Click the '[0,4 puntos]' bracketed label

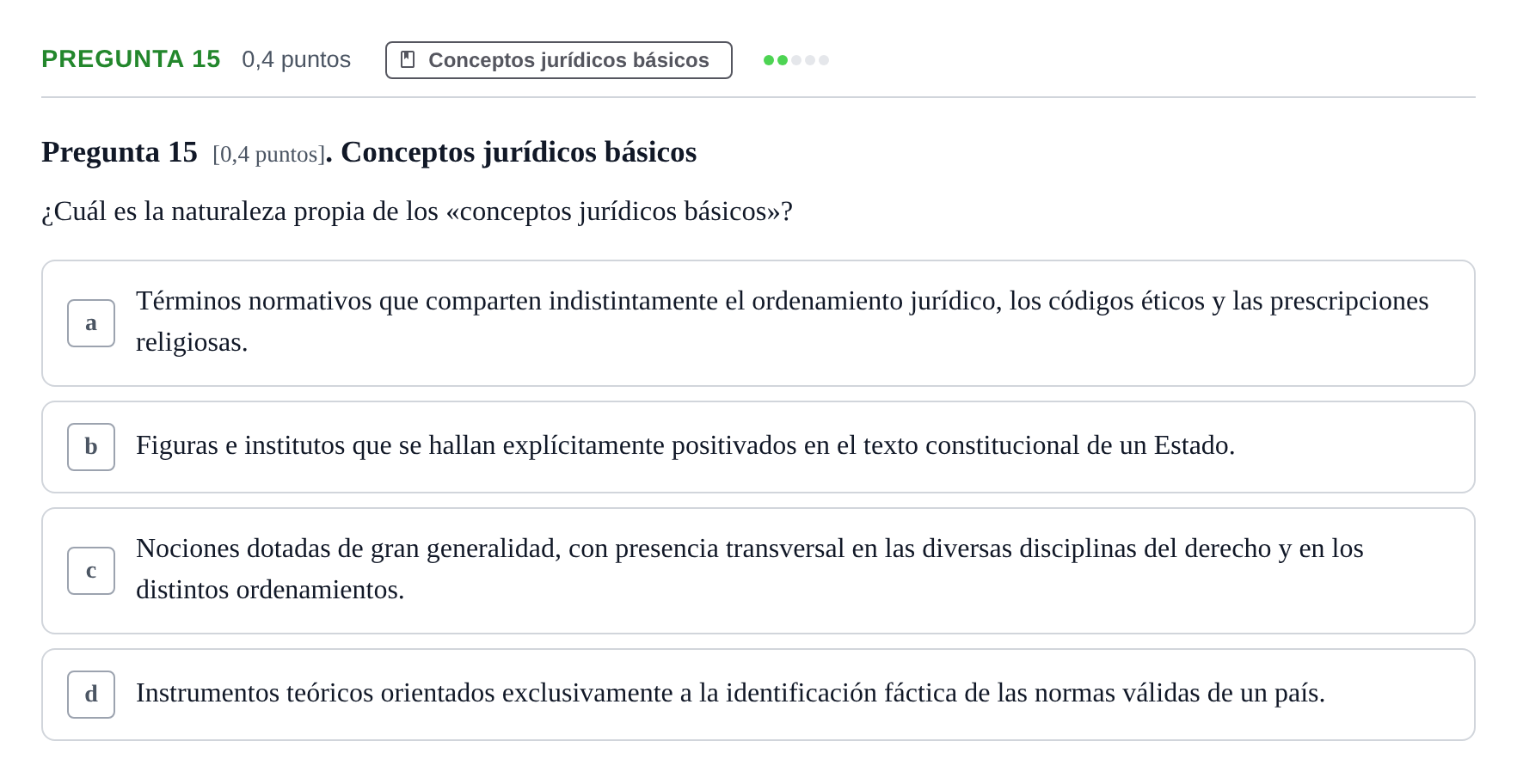(x=268, y=154)
